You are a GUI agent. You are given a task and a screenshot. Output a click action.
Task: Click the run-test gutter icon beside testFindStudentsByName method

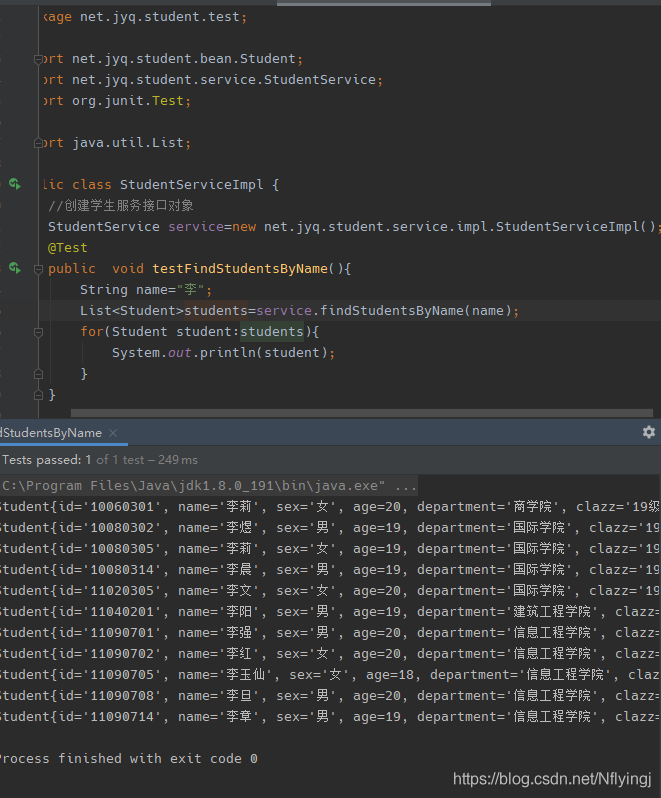pos(15,268)
